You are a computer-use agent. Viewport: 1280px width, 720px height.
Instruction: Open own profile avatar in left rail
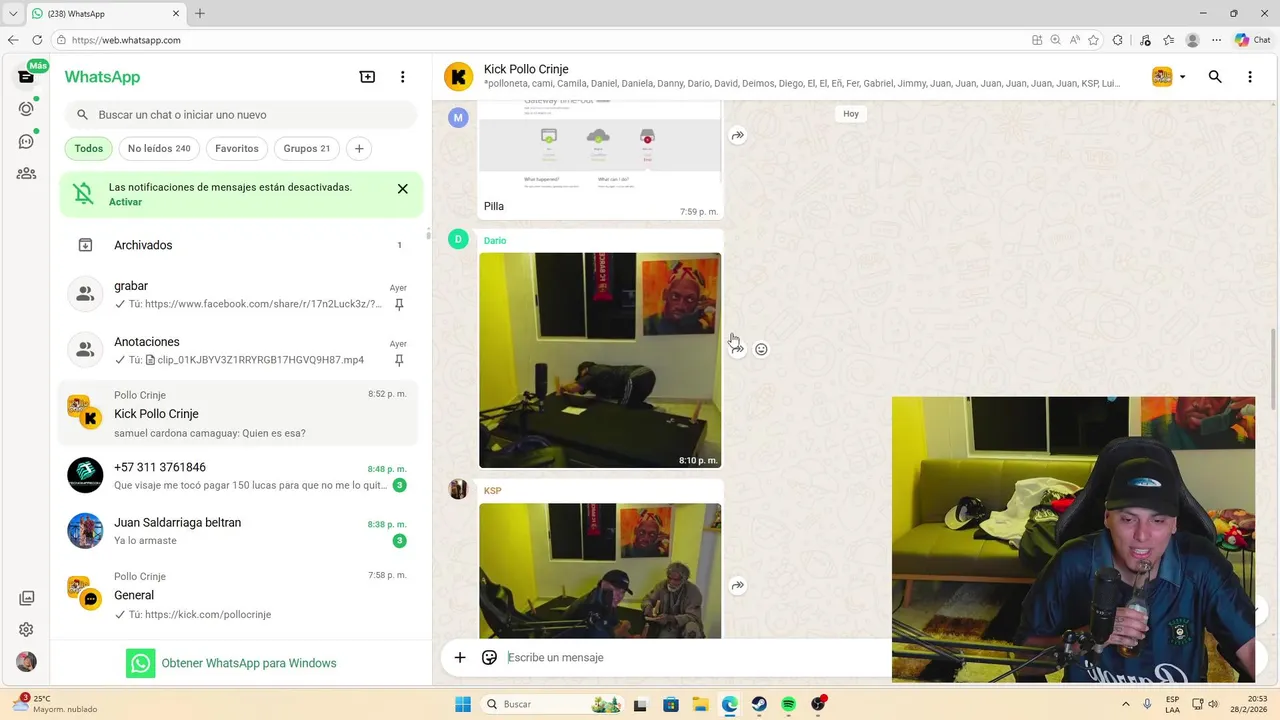(x=27, y=662)
